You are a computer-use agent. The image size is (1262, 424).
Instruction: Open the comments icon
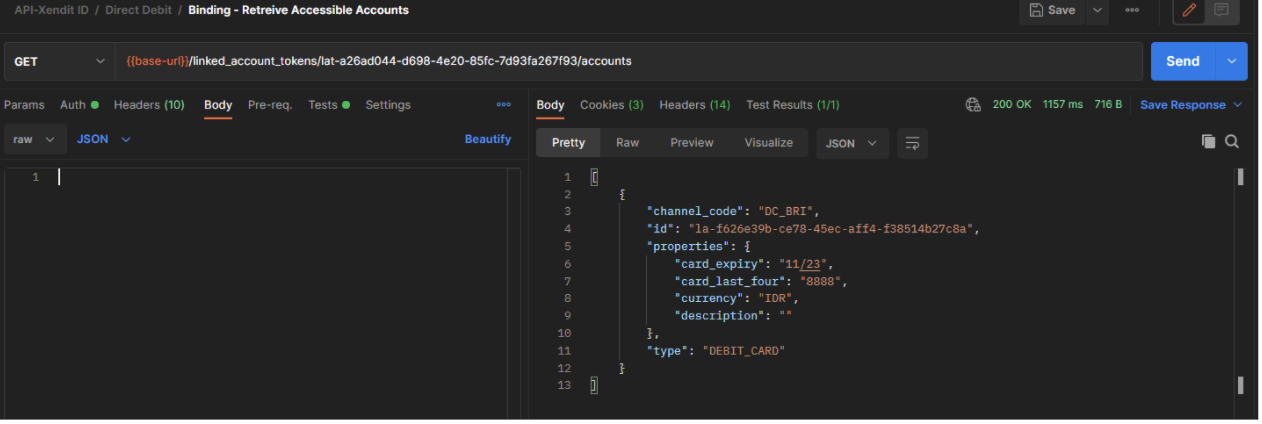point(1221,10)
